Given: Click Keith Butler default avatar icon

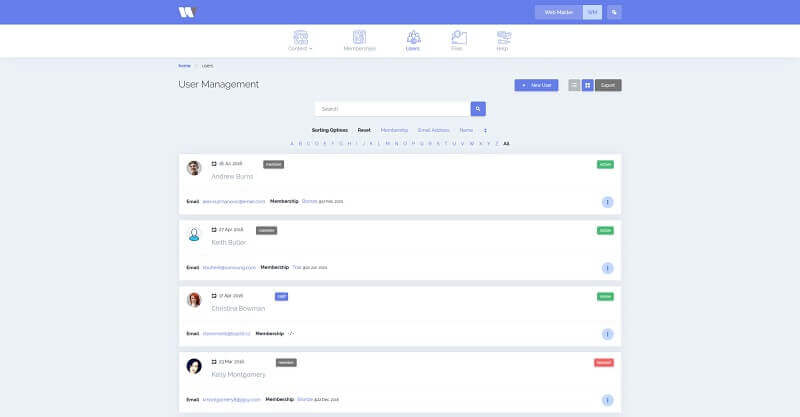Looking at the screenshot, I should [194, 234].
